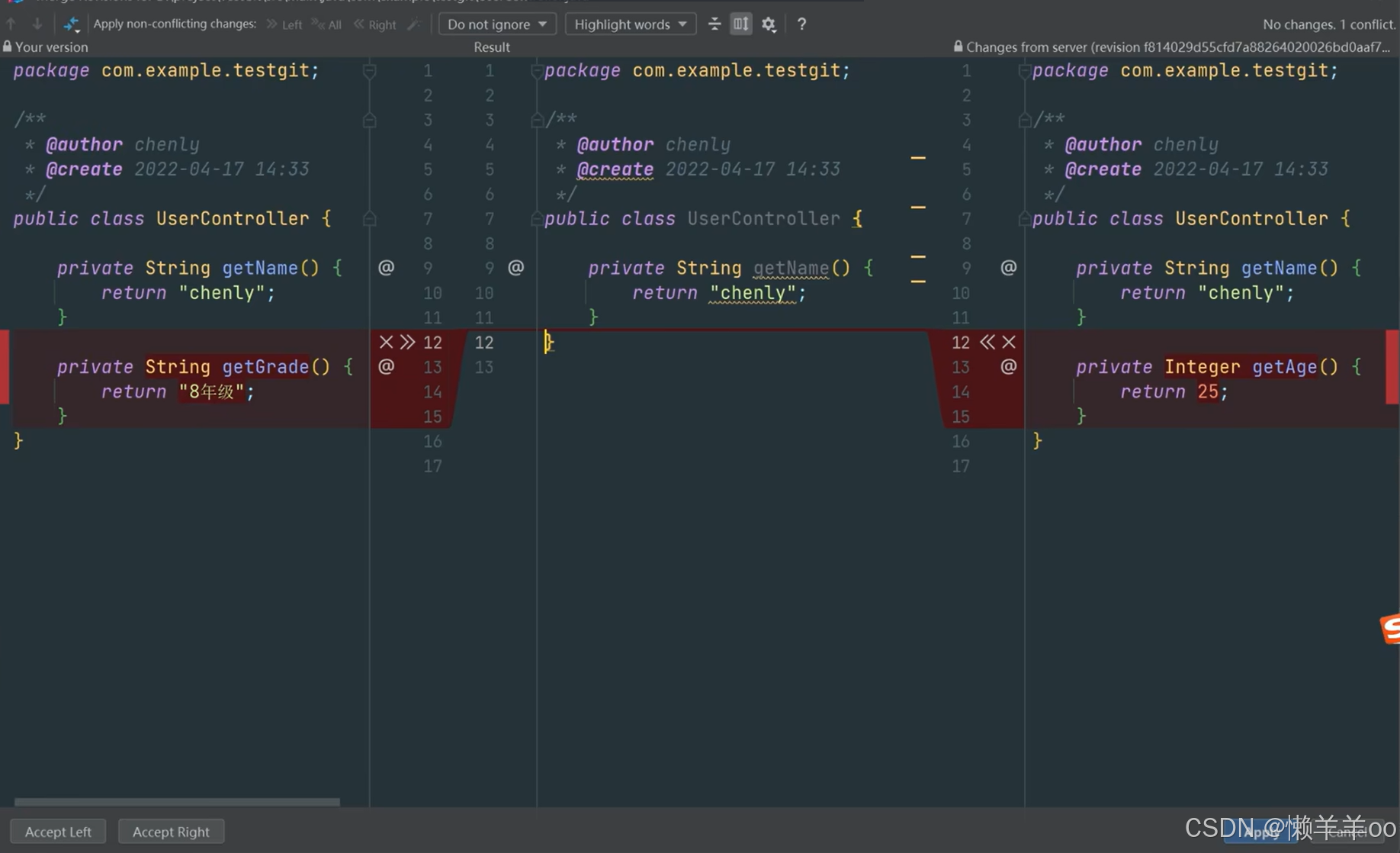The width and height of the screenshot is (1400, 853).
Task: Apply All non-conflicting changes
Action: click(x=327, y=24)
